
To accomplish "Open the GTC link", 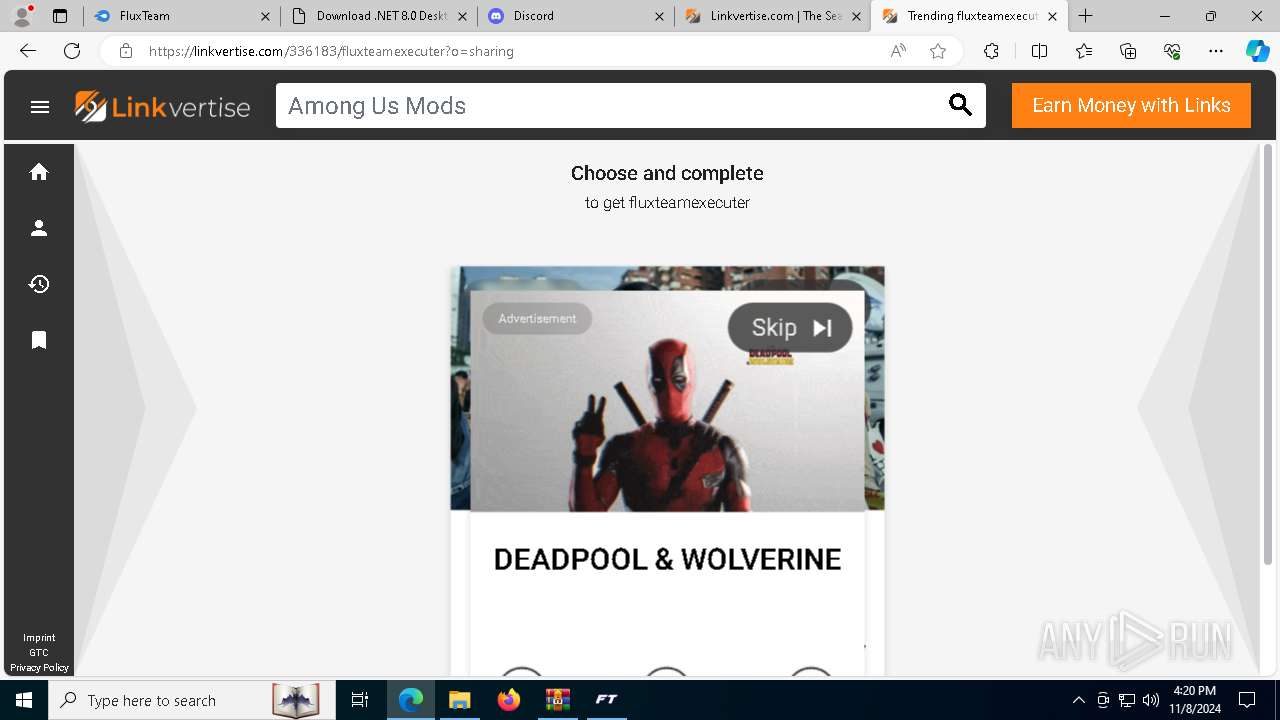I will tap(39, 653).
